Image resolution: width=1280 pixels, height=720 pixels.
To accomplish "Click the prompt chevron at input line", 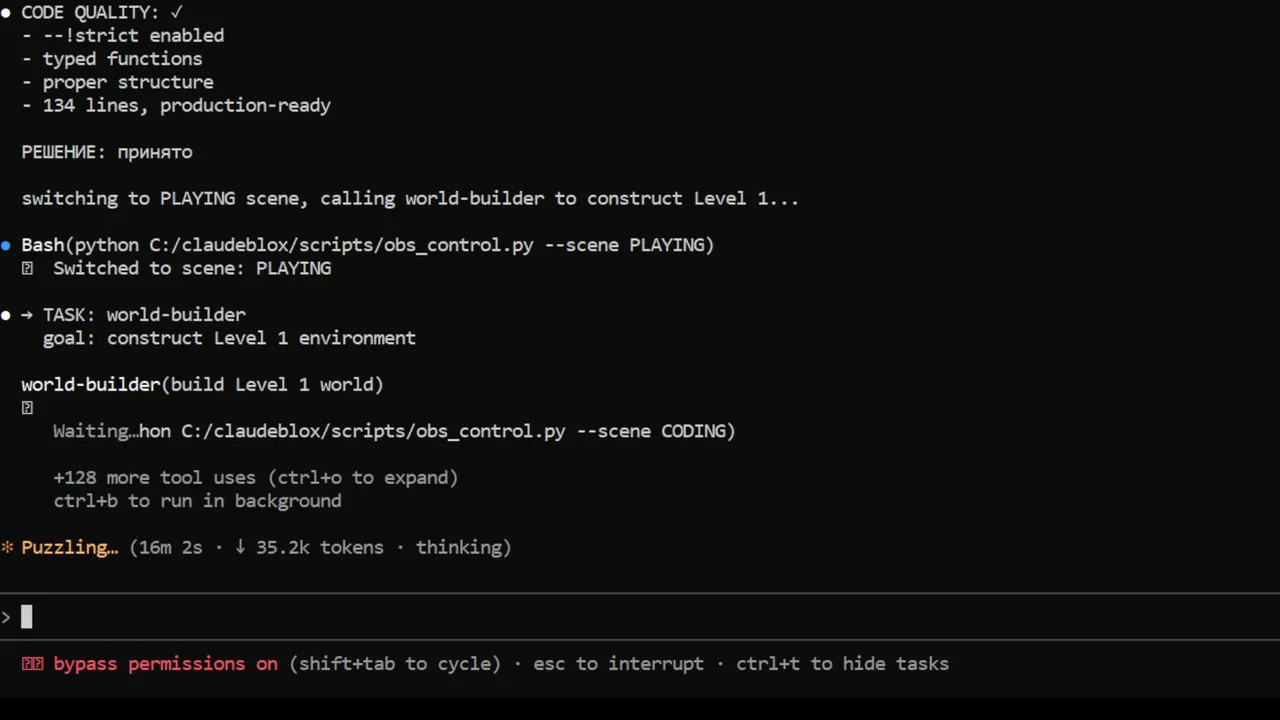I will [6, 618].
